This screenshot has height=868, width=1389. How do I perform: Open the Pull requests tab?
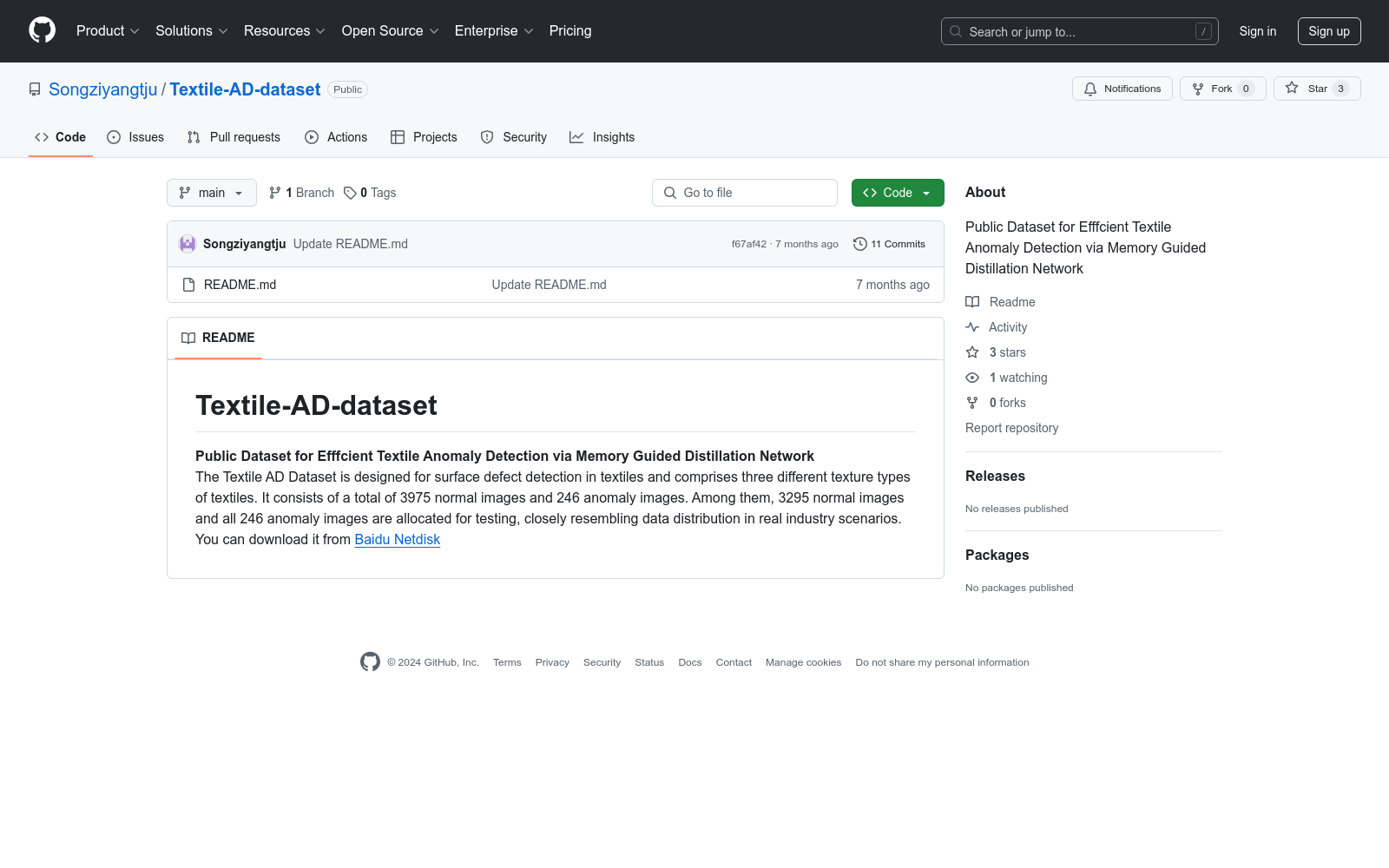[234, 137]
